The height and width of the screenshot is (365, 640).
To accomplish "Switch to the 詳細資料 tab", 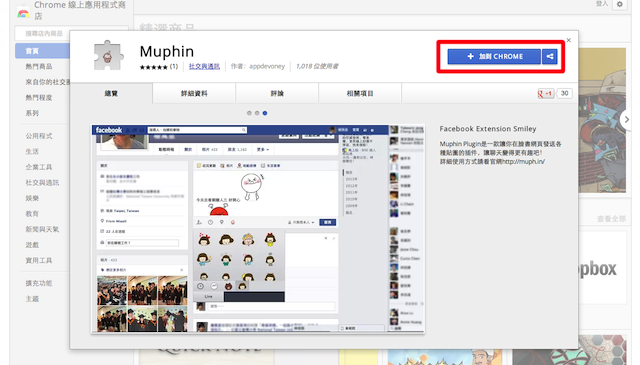I will pyautogui.click(x=194, y=93).
